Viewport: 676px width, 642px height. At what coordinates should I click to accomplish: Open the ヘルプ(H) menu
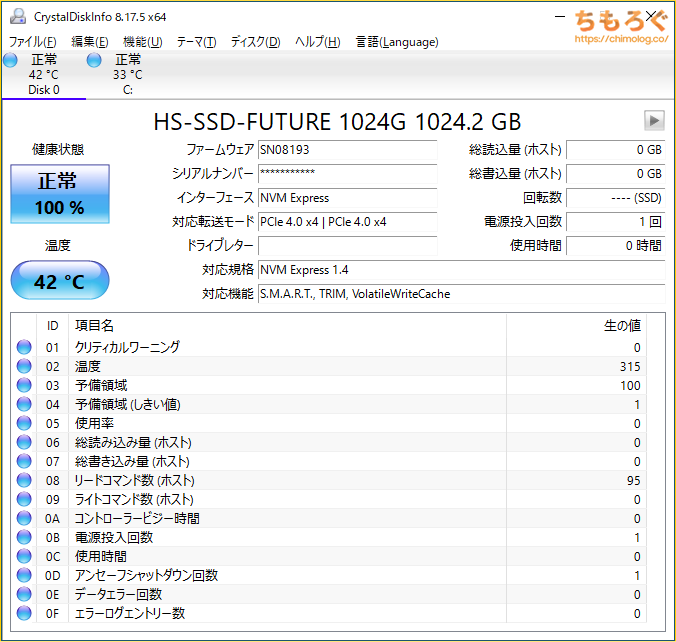click(318, 42)
